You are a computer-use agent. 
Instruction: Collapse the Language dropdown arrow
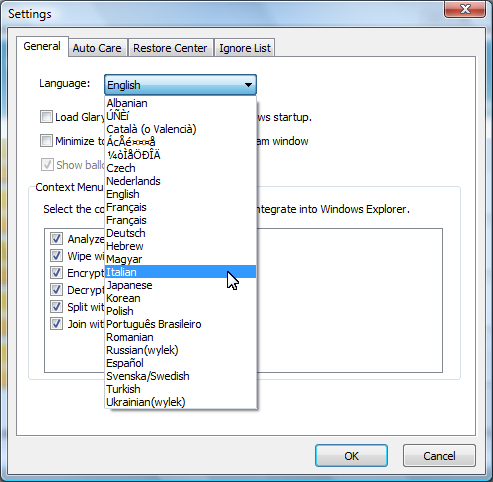pos(248,85)
